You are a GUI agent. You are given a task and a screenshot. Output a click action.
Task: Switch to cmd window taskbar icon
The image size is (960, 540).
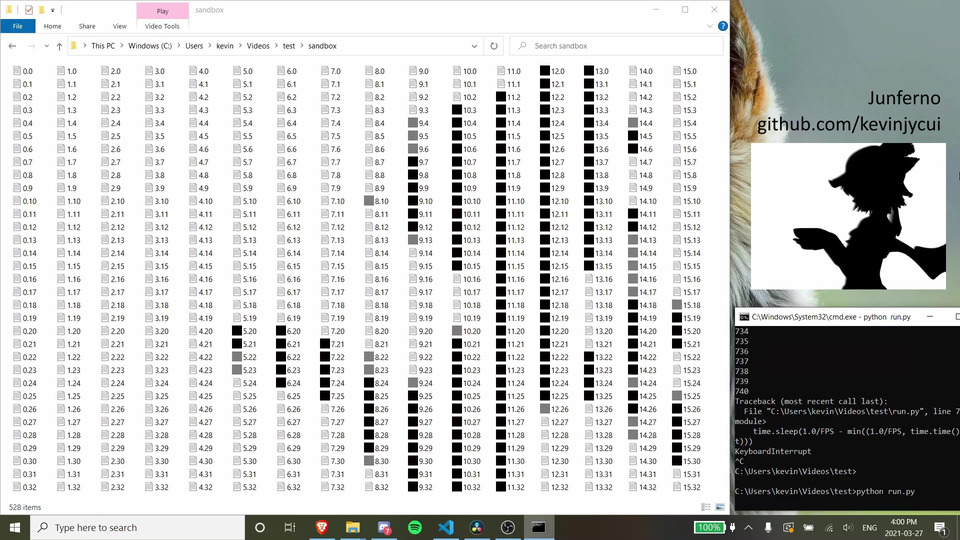539,527
